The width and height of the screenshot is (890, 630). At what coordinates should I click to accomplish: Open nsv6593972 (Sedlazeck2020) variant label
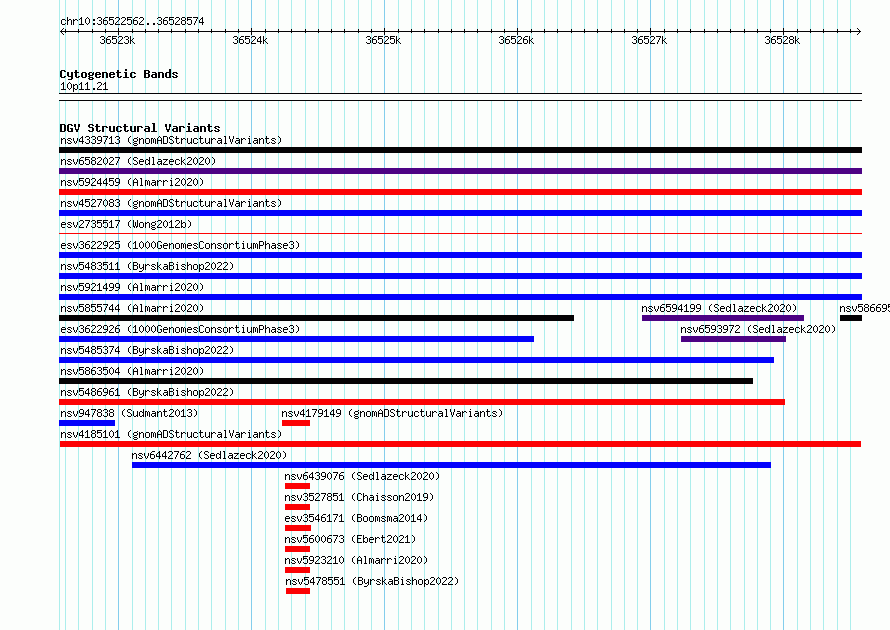tap(758, 329)
